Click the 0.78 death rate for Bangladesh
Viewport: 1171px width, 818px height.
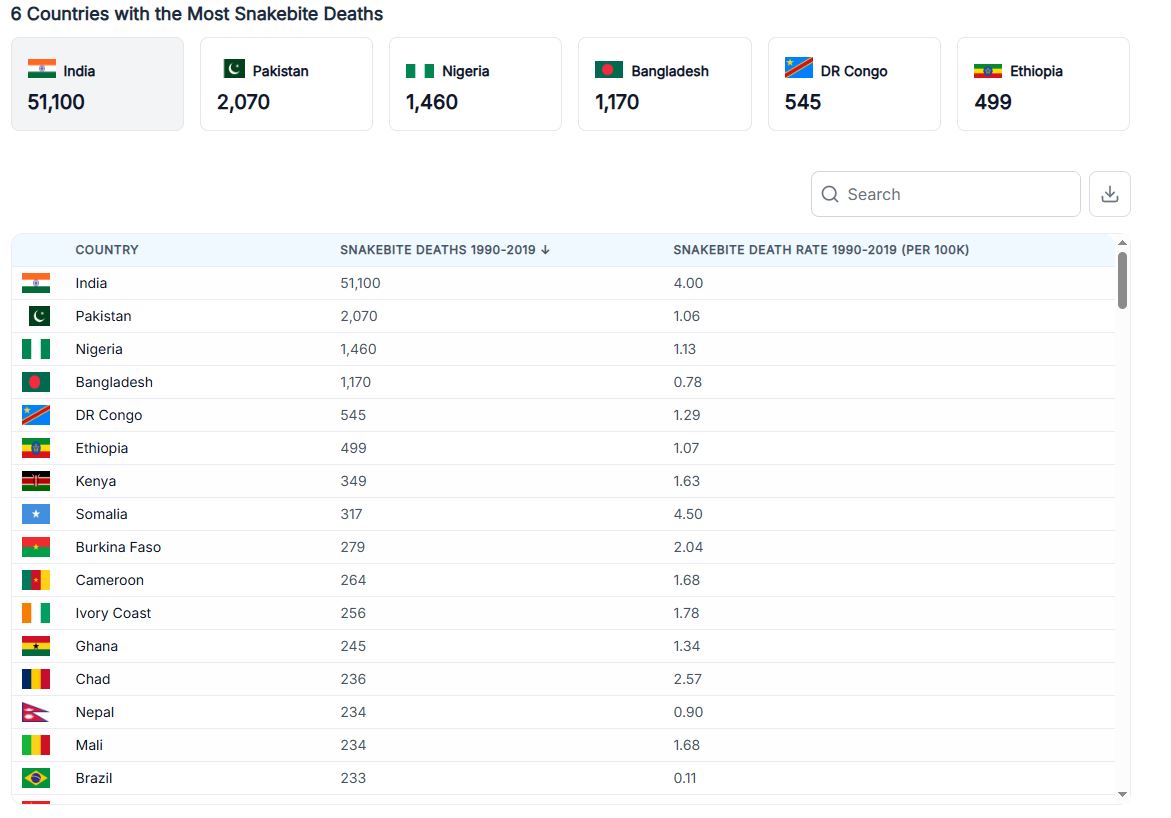[688, 382]
